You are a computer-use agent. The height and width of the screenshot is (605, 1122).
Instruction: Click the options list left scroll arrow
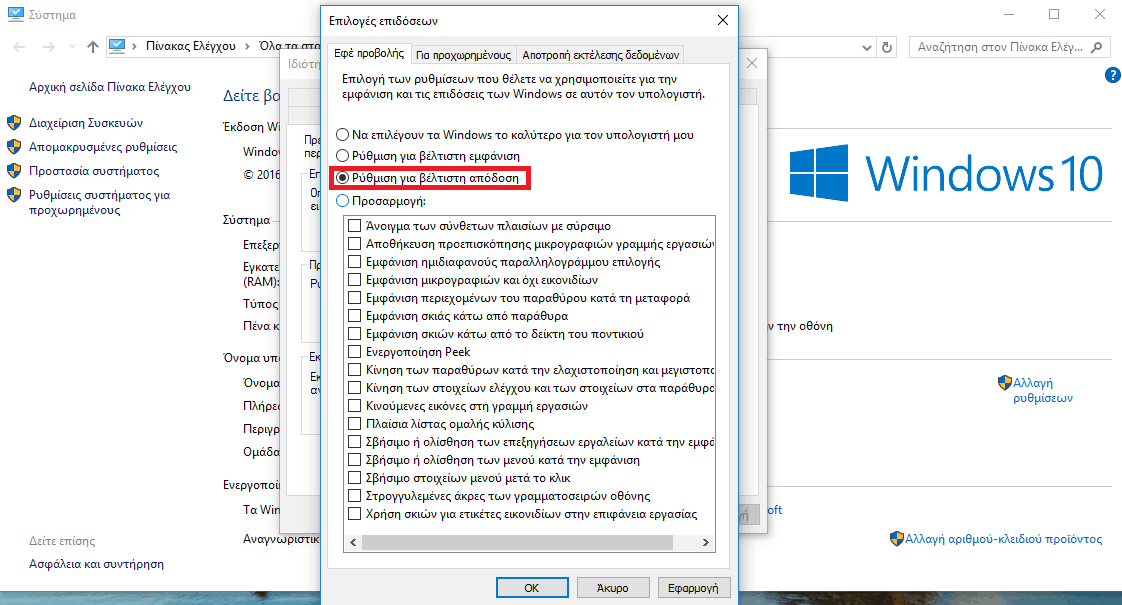click(353, 543)
